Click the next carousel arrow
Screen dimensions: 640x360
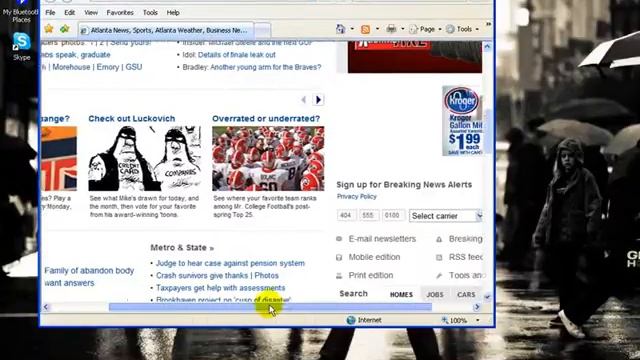(318, 100)
